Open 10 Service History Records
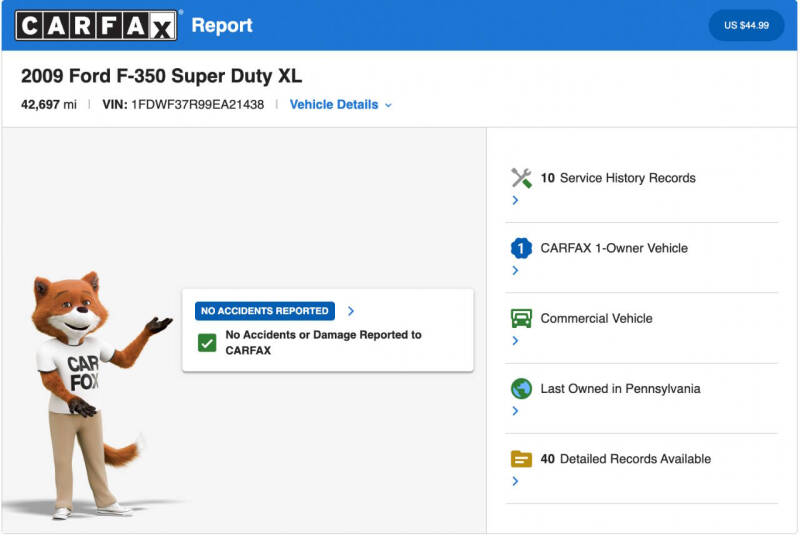The image size is (800, 536). click(618, 178)
